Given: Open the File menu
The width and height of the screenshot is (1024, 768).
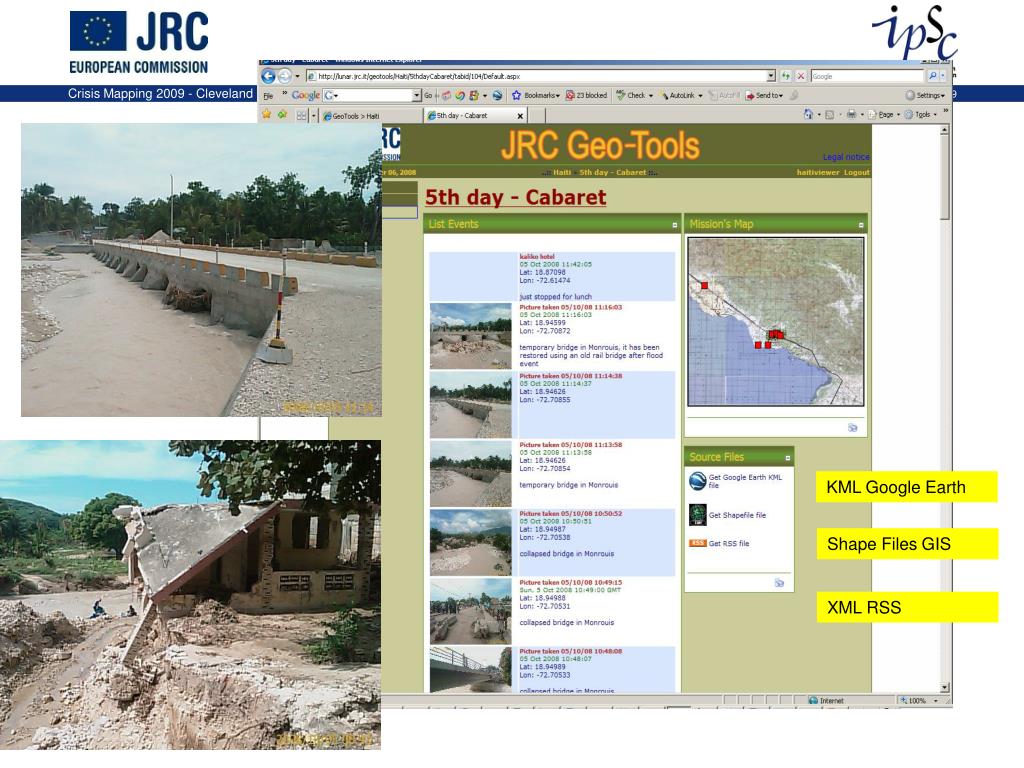Looking at the screenshot, I should (268, 96).
